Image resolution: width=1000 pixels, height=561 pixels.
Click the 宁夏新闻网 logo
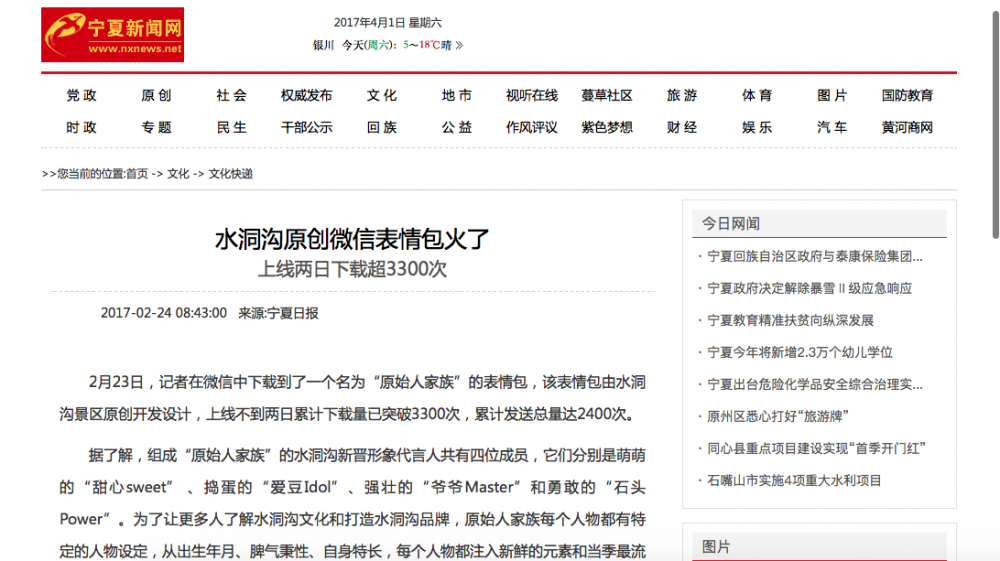tap(112, 34)
